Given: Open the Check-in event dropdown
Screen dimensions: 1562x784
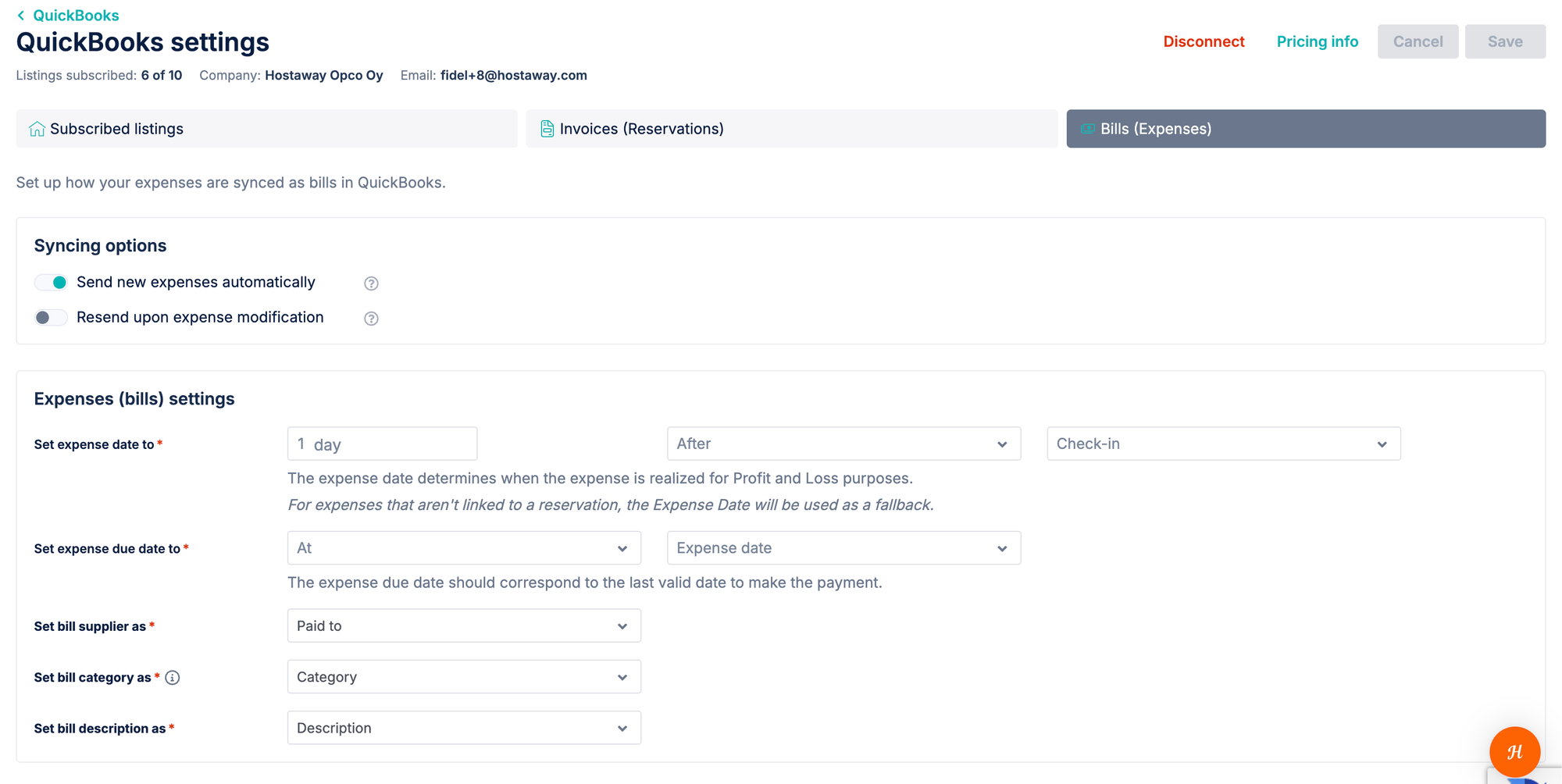Looking at the screenshot, I should tap(1224, 444).
